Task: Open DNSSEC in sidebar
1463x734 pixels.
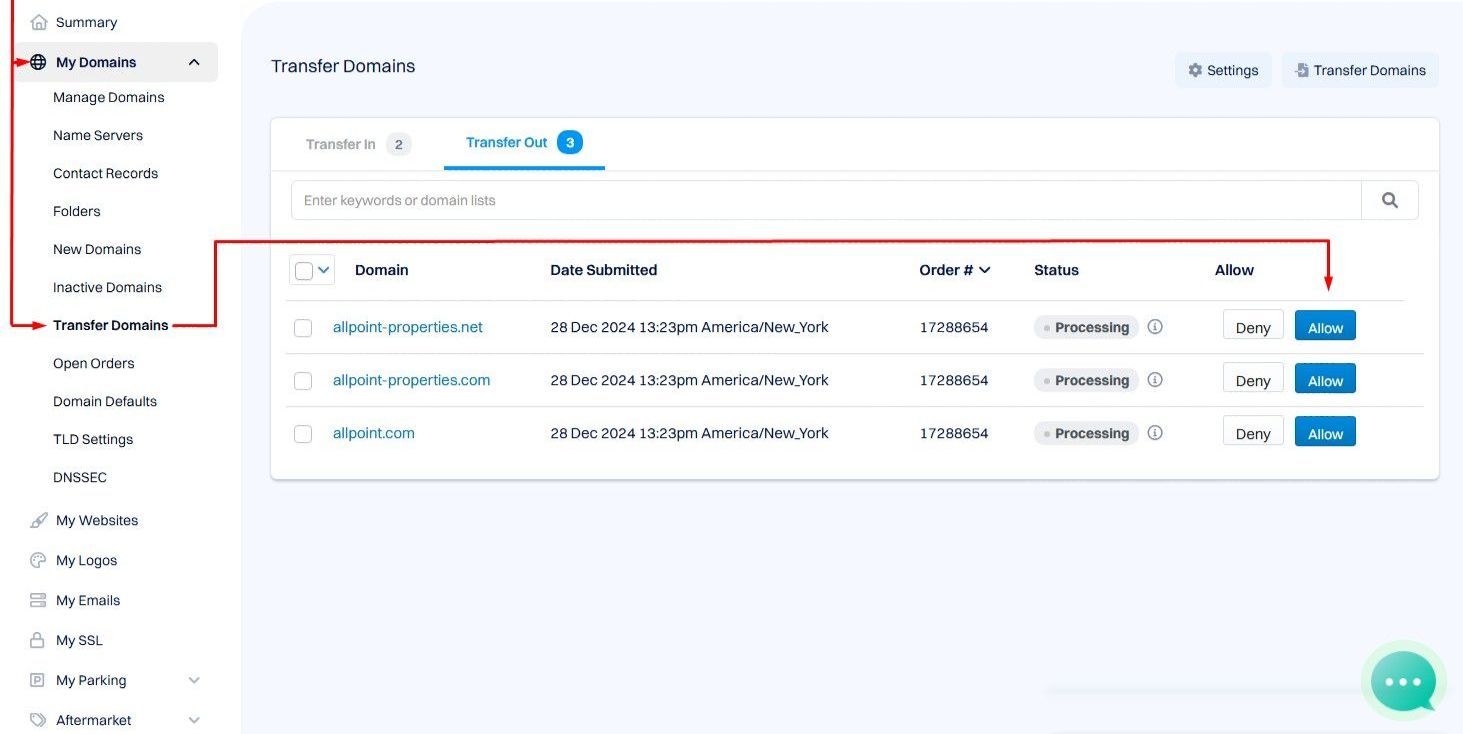Action: click(x=80, y=477)
